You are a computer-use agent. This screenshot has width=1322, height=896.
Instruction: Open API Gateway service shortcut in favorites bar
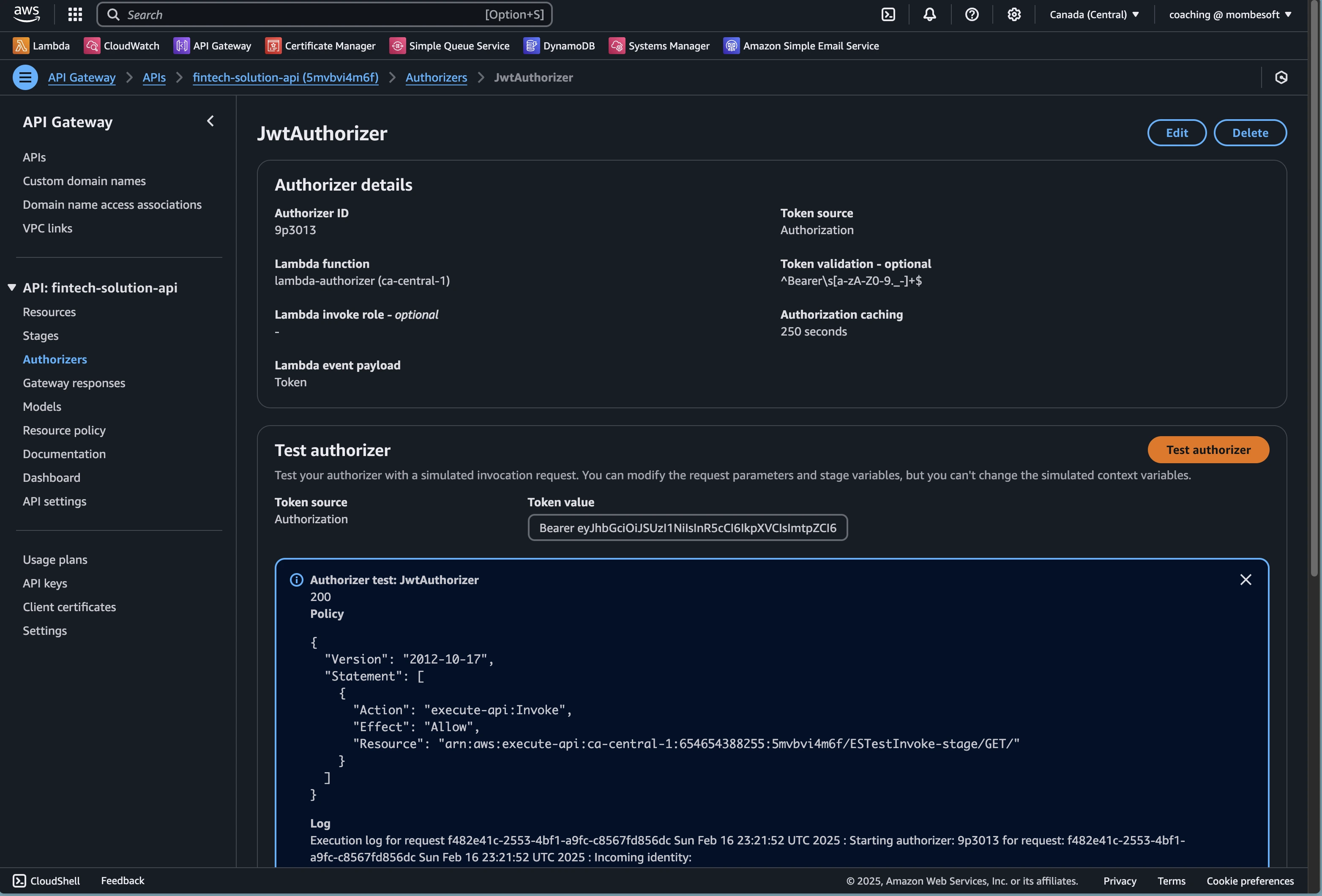click(212, 46)
